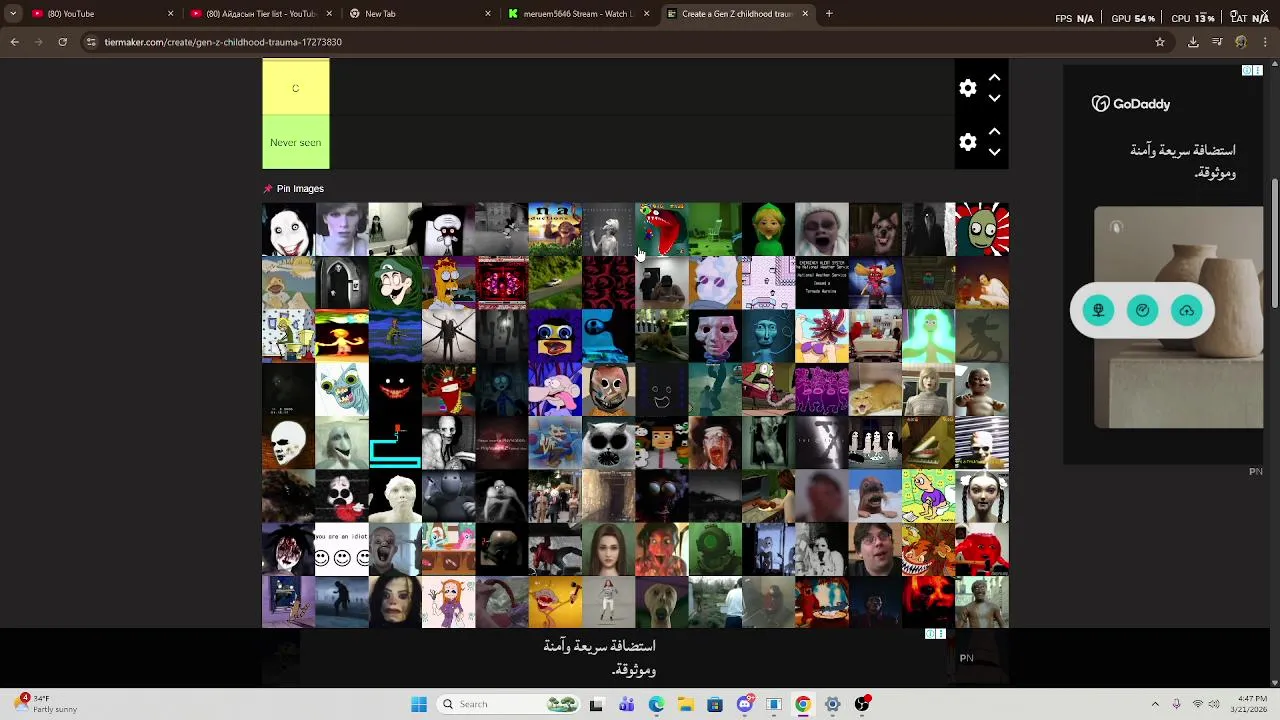Select the Jeff the Killer white face image

288,229
